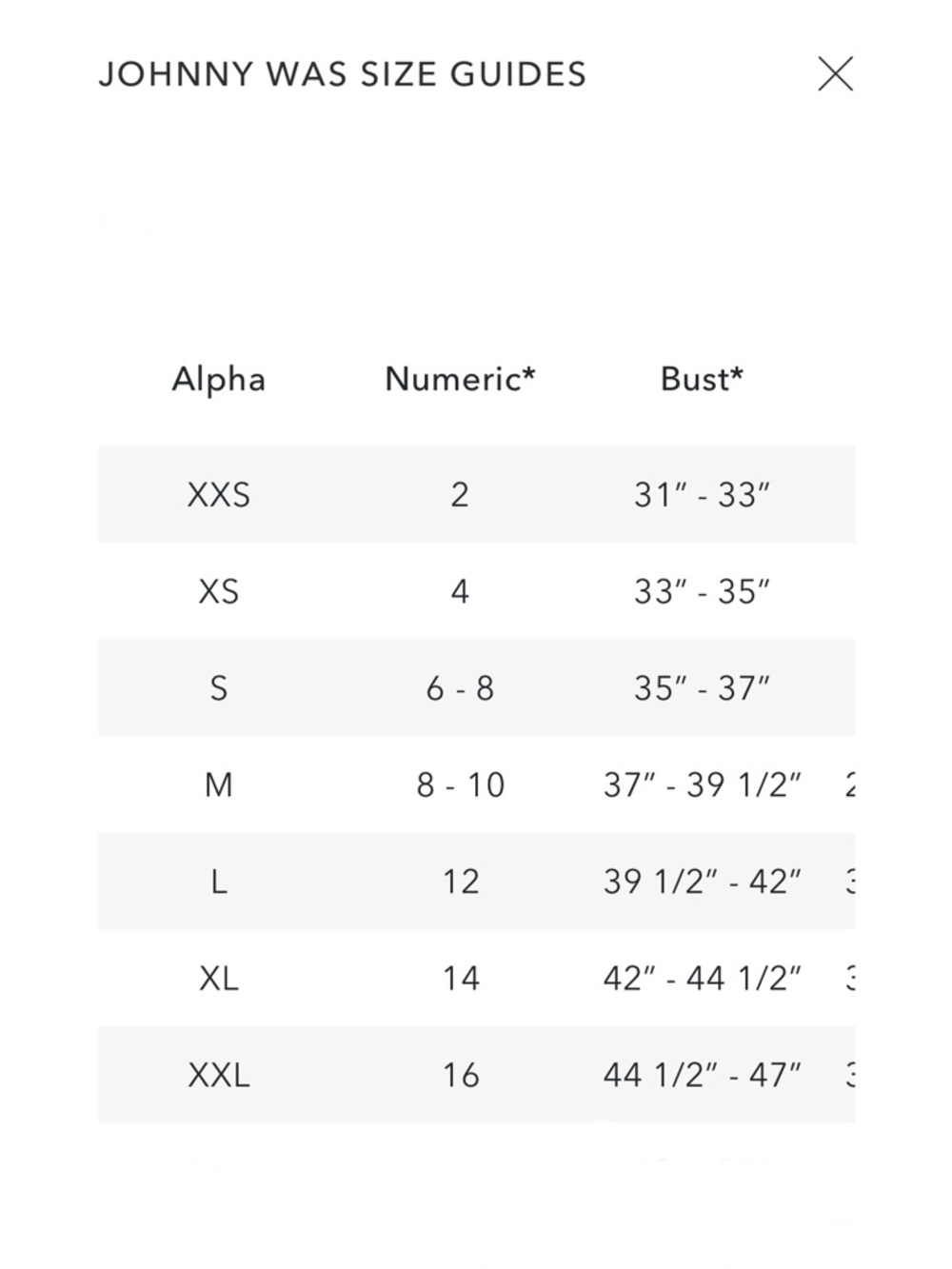The image size is (952, 1269).
Task: Click the S alpha size cell
Action: (x=219, y=688)
